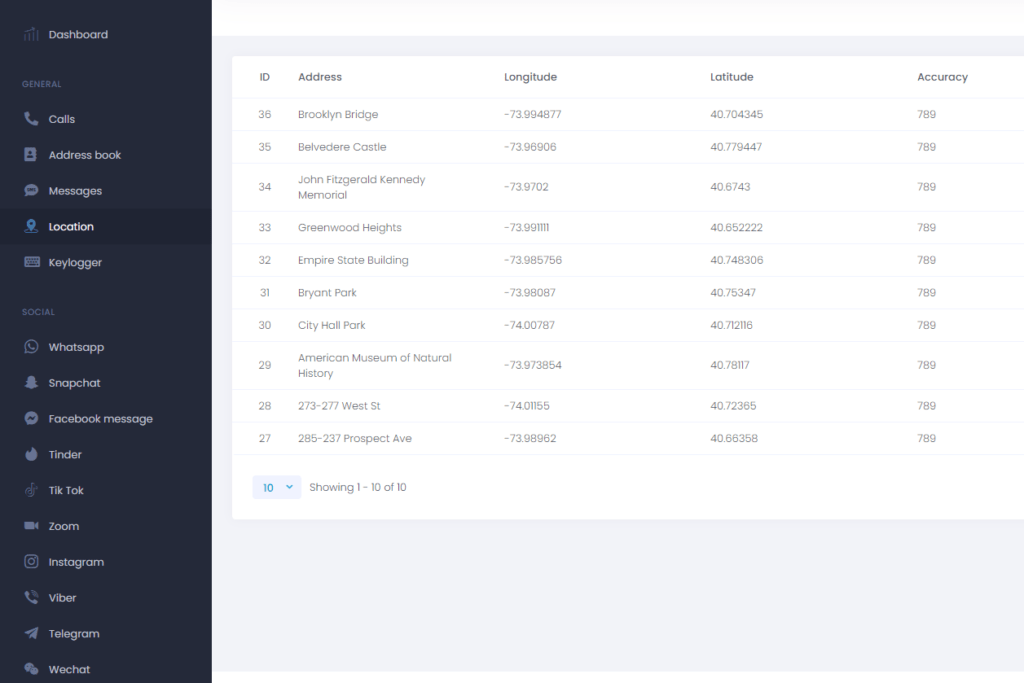
Task: Open the rows-per-page dropdown showing 10
Action: click(x=276, y=487)
